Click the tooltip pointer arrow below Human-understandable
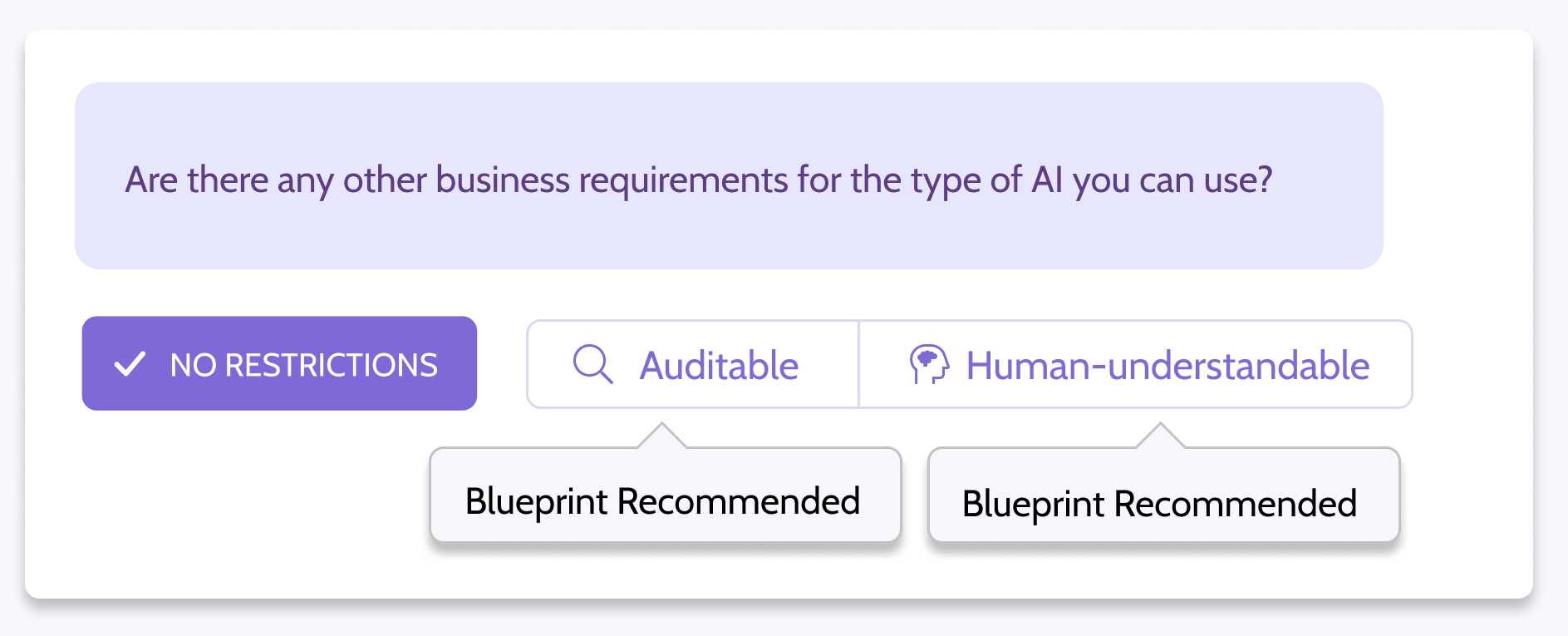The width and height of the screenshot is (1568, 636). [x=1160, y=436]
